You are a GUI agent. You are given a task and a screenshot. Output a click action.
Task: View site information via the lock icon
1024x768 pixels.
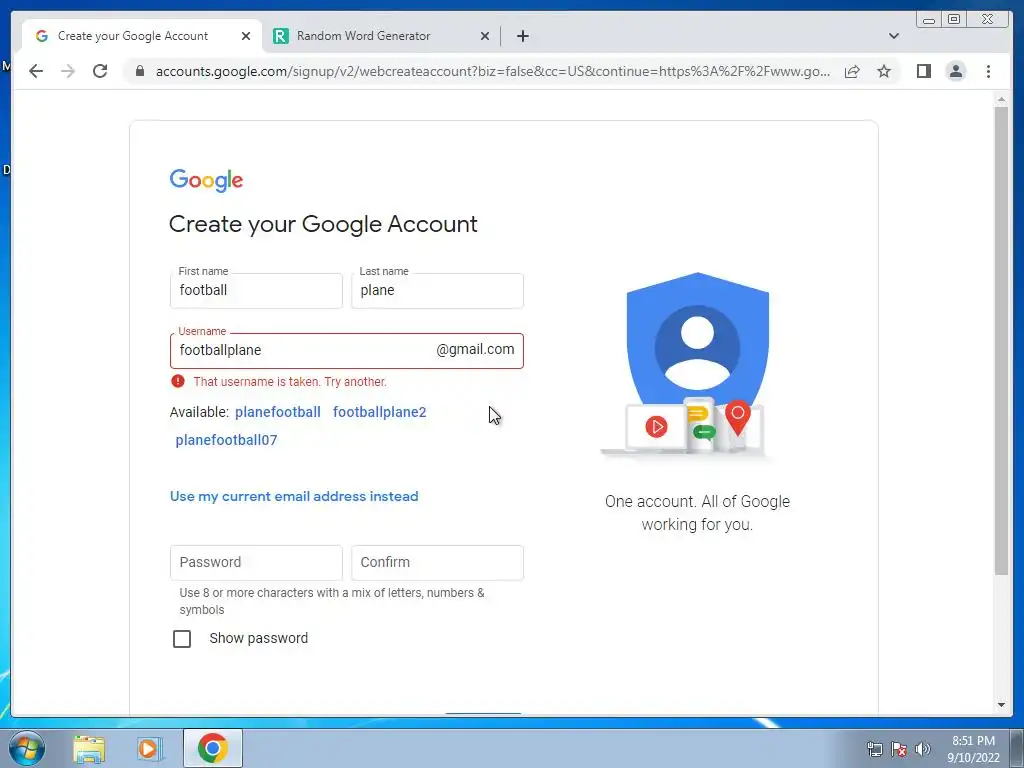[140, 71]
